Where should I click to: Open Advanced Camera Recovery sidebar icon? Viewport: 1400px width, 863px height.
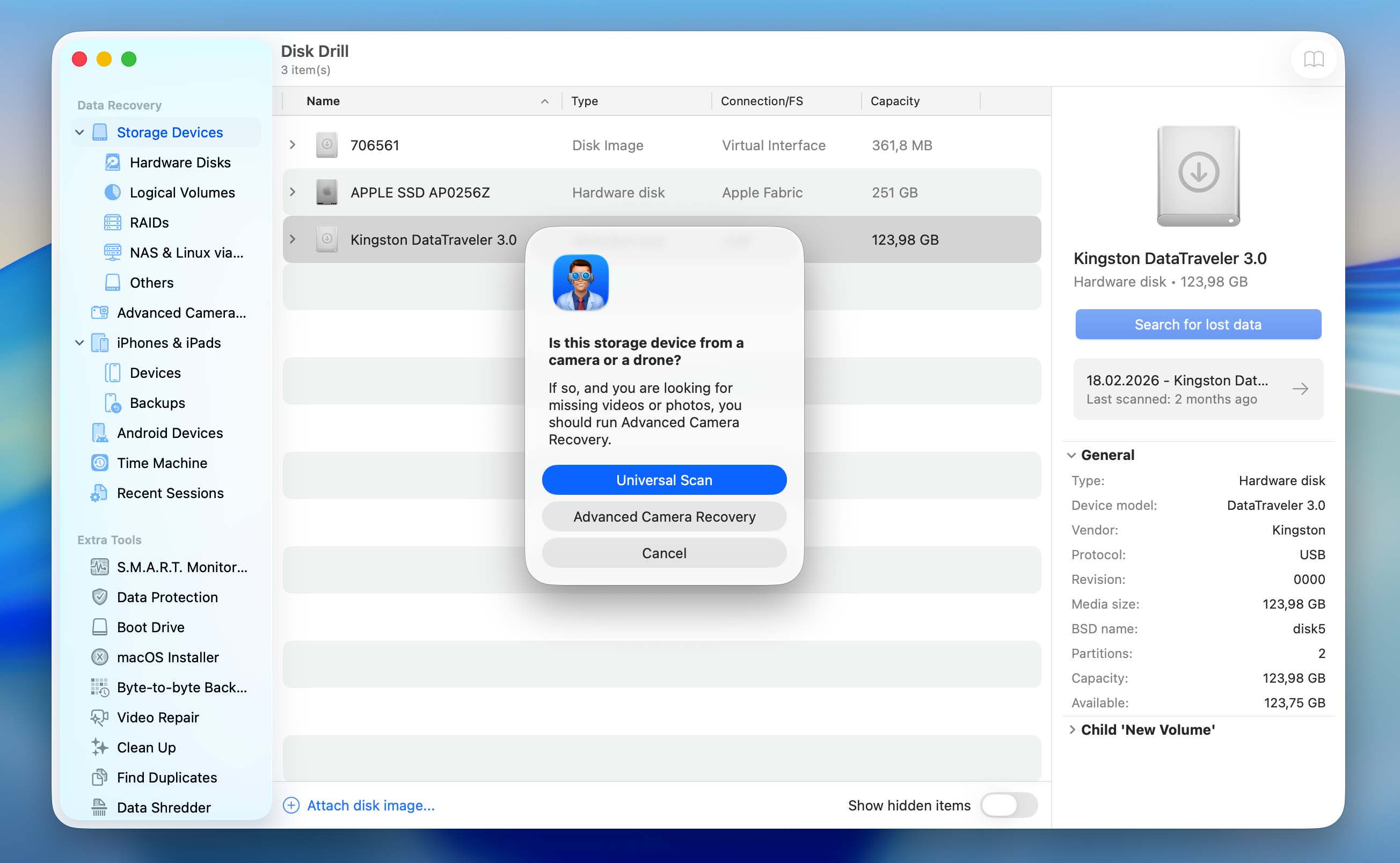click(100, 313)
